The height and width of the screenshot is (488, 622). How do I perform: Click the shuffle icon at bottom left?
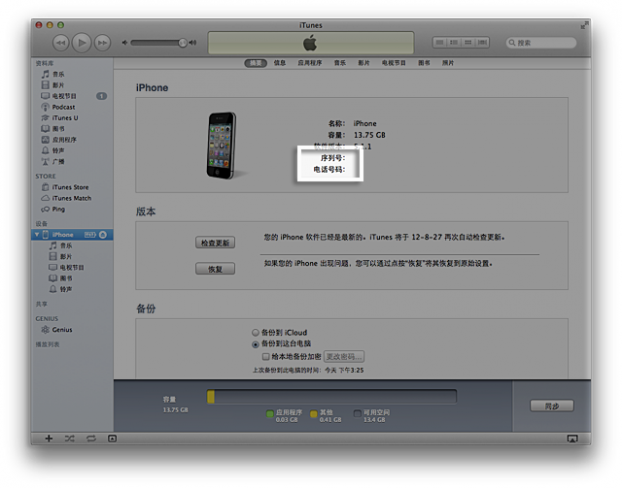point(70,438)
